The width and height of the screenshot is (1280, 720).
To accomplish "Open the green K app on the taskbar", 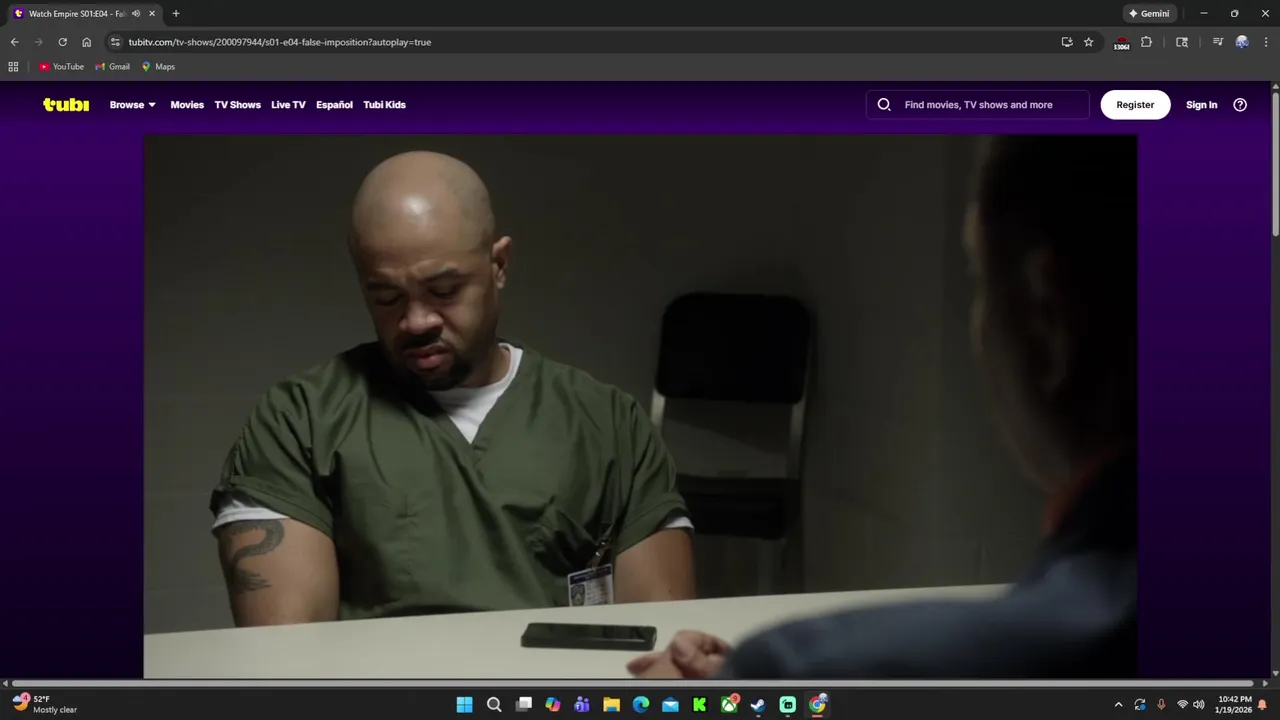I will (700, 705).
